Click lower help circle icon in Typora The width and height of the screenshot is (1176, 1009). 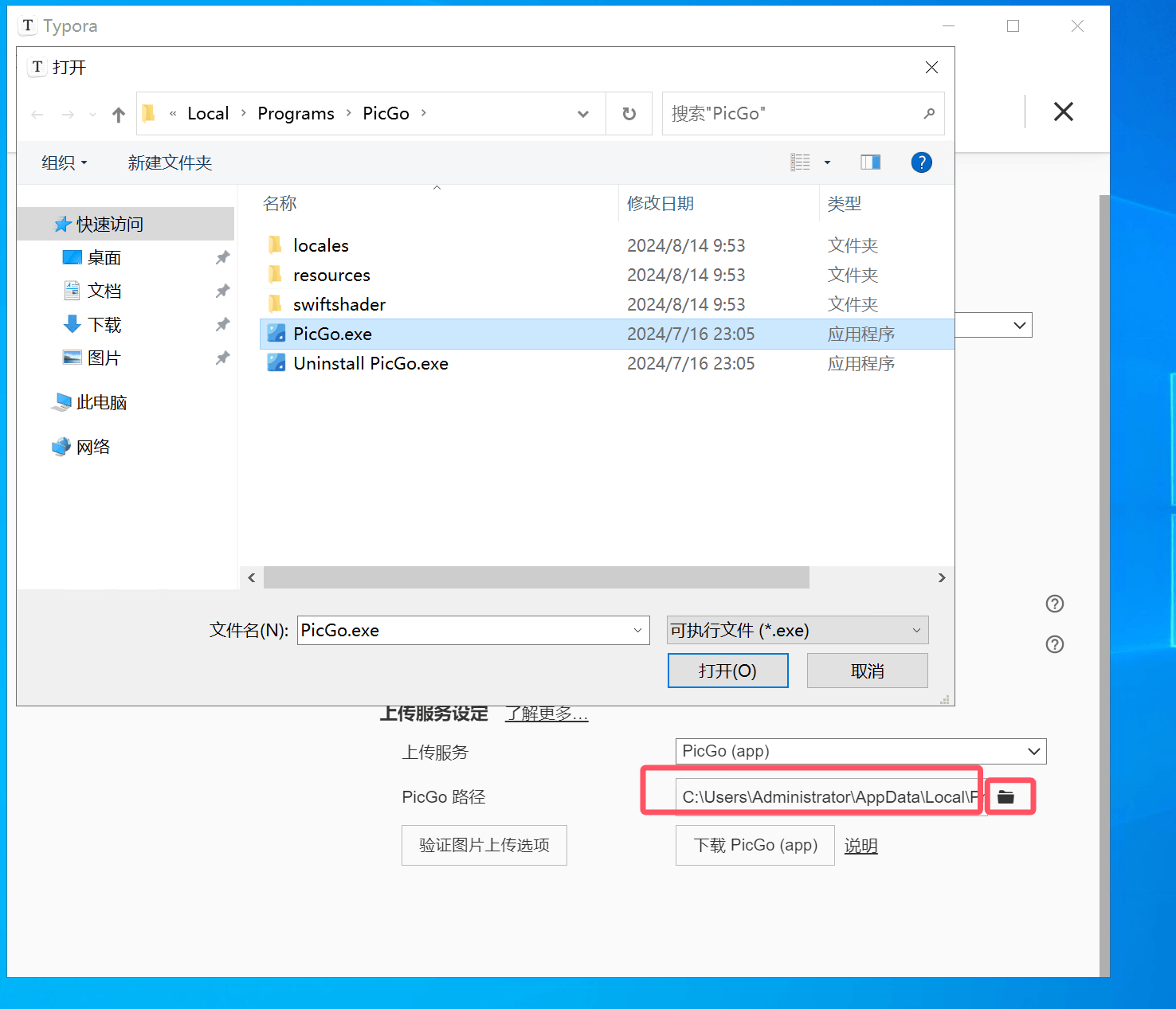1055,644
